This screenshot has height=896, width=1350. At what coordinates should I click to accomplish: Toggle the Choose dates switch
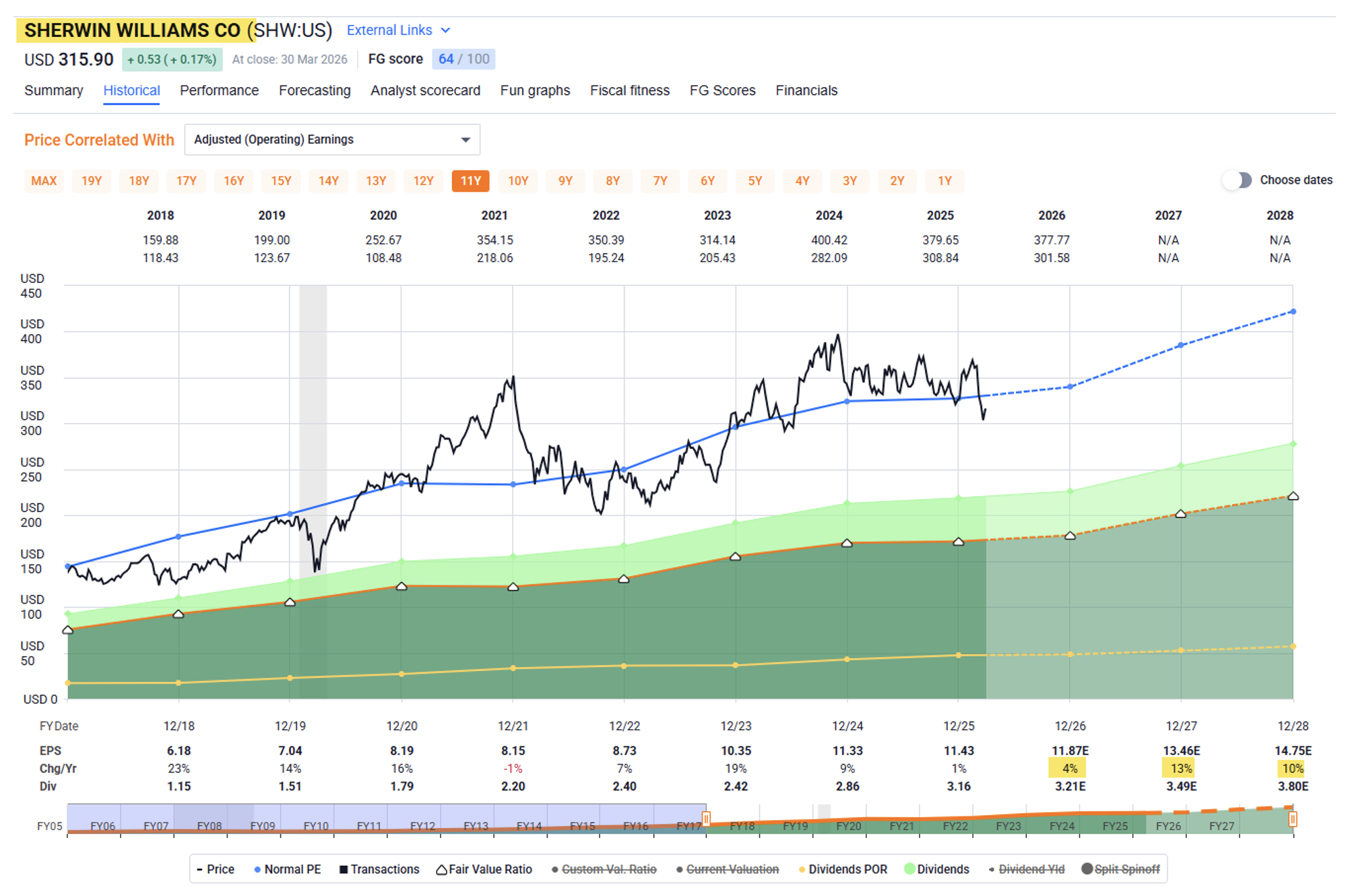tap(1237, 180)
